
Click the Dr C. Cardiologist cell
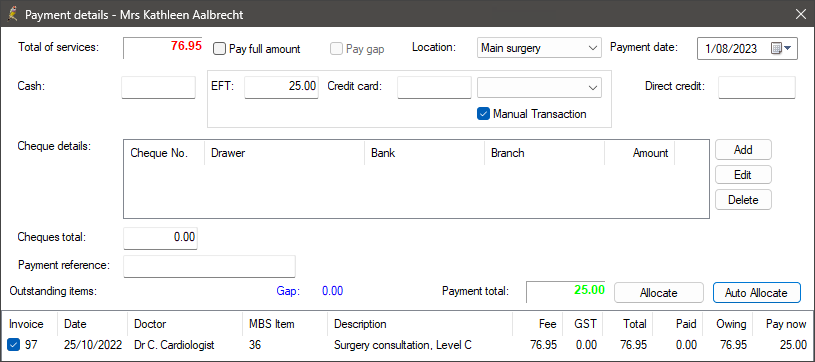(x=174, y=345)
